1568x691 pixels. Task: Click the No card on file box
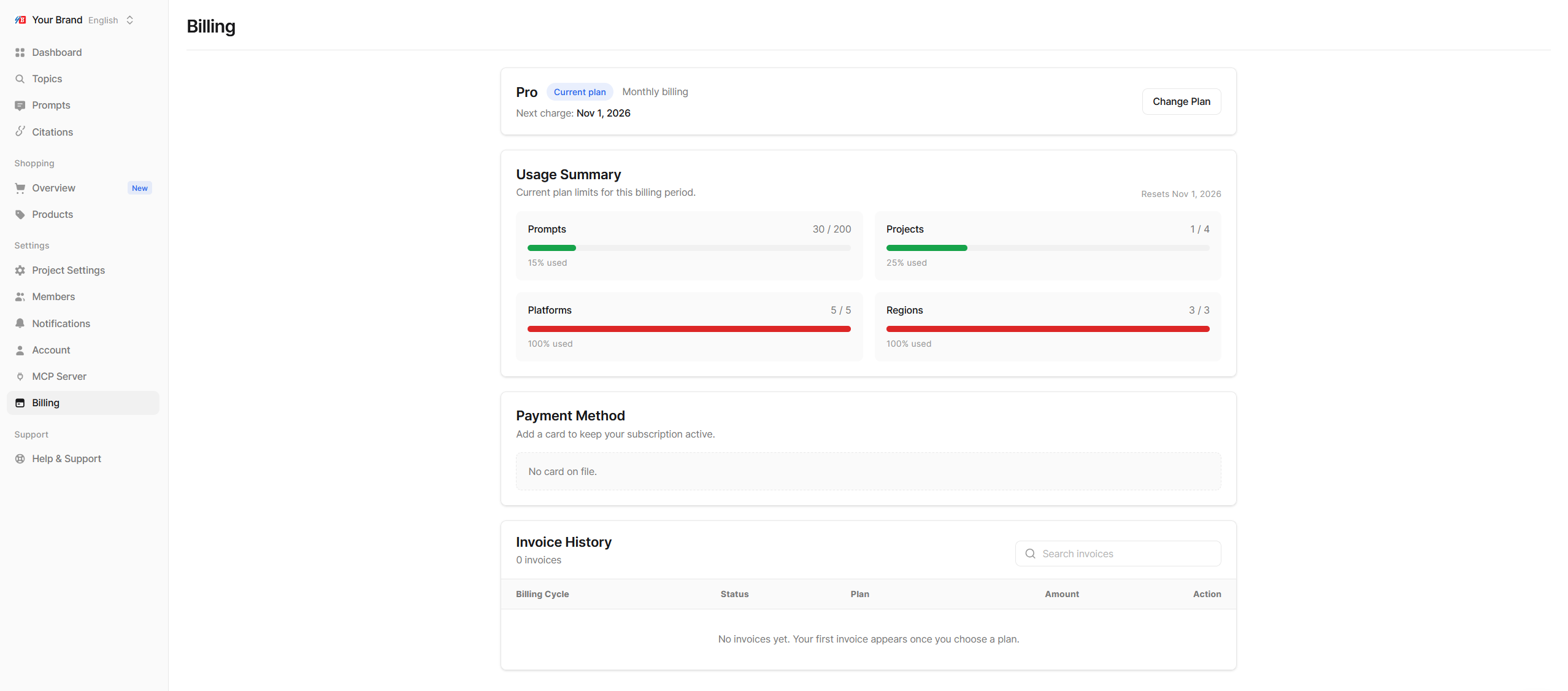tap(868, 471)
